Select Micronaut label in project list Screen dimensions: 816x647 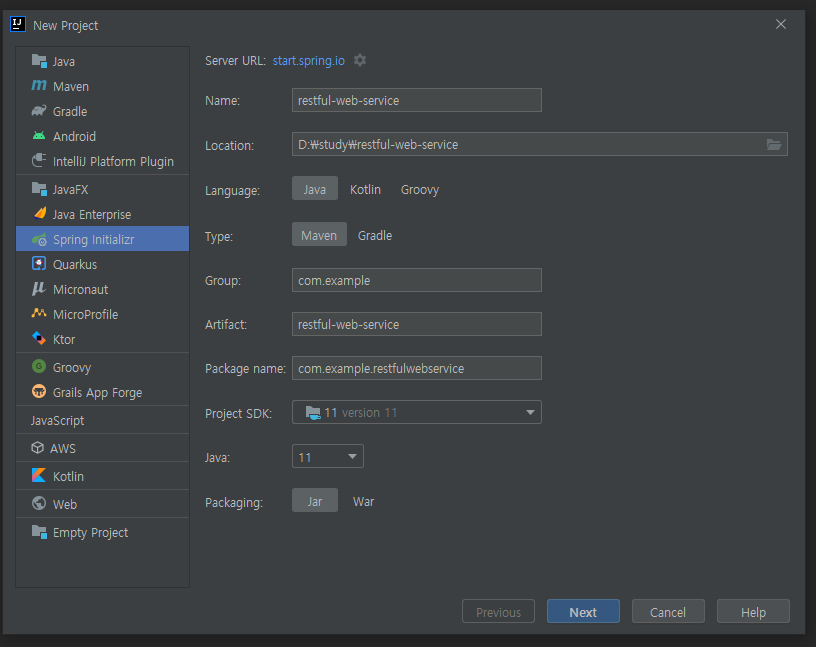pos(81,289)
